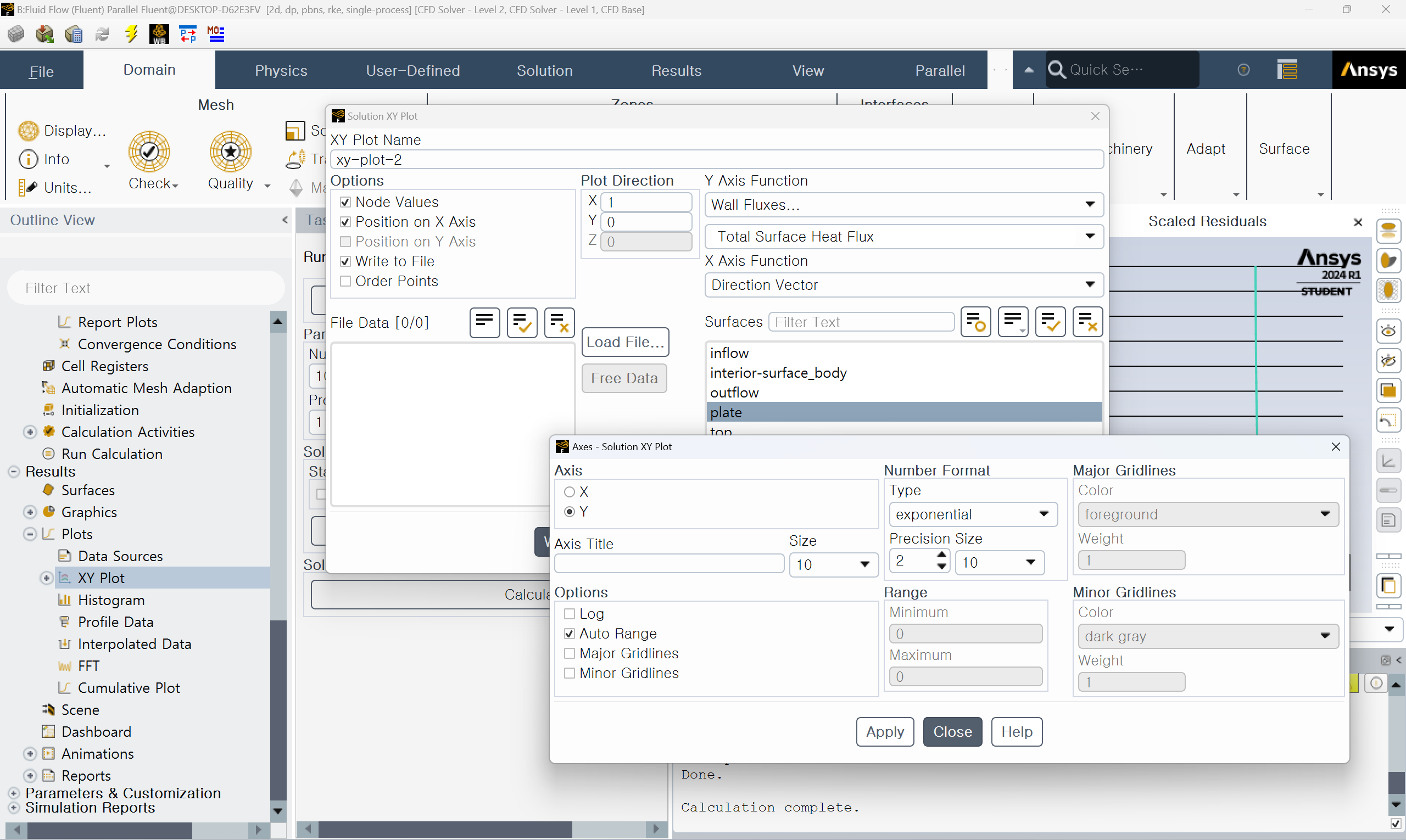Toggle the Node Values checkbox

click(345, 202)
